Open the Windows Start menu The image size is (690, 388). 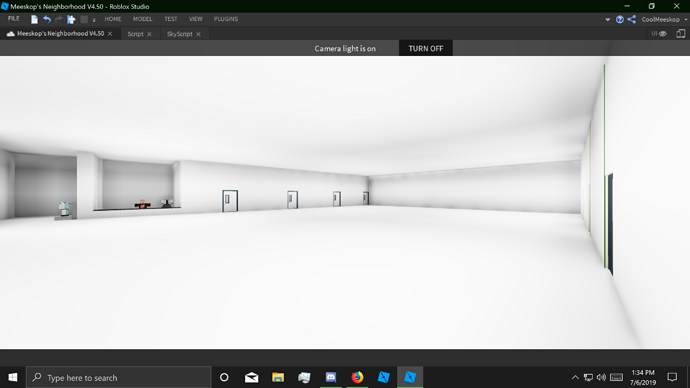click(x=13, y=377)
